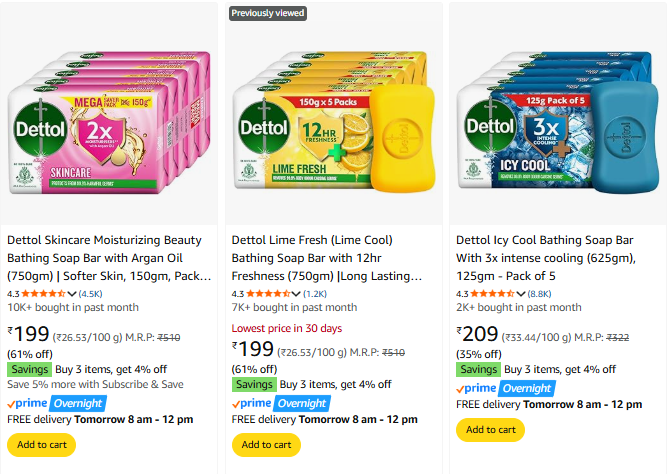Click the star rating icons for Icy Cool soap

pyautogui.click(x=493, y=293)
